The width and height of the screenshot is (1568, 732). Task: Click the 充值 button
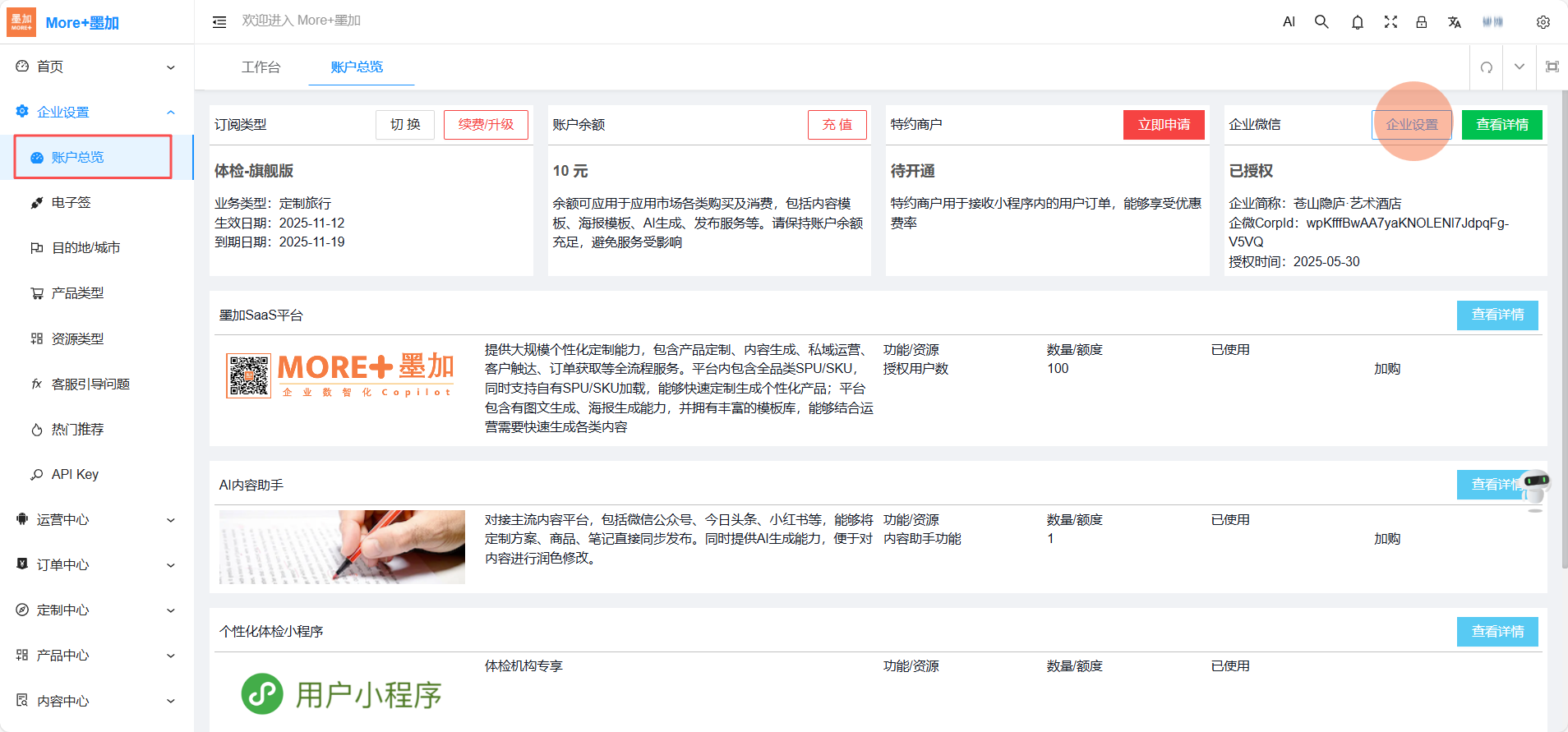pyautogui.click(x=837, y=125)
